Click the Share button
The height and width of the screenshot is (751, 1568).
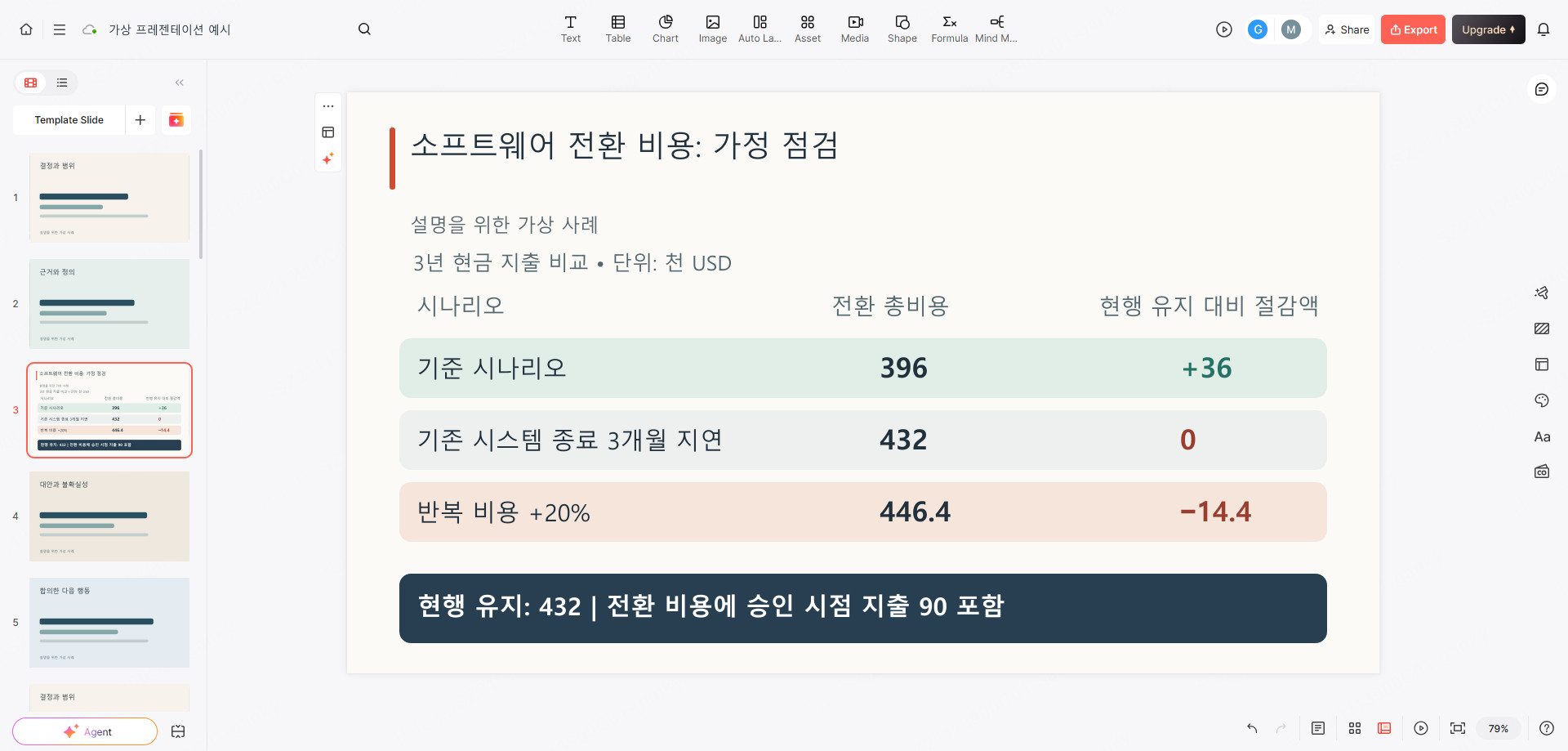coord(1347,29)
